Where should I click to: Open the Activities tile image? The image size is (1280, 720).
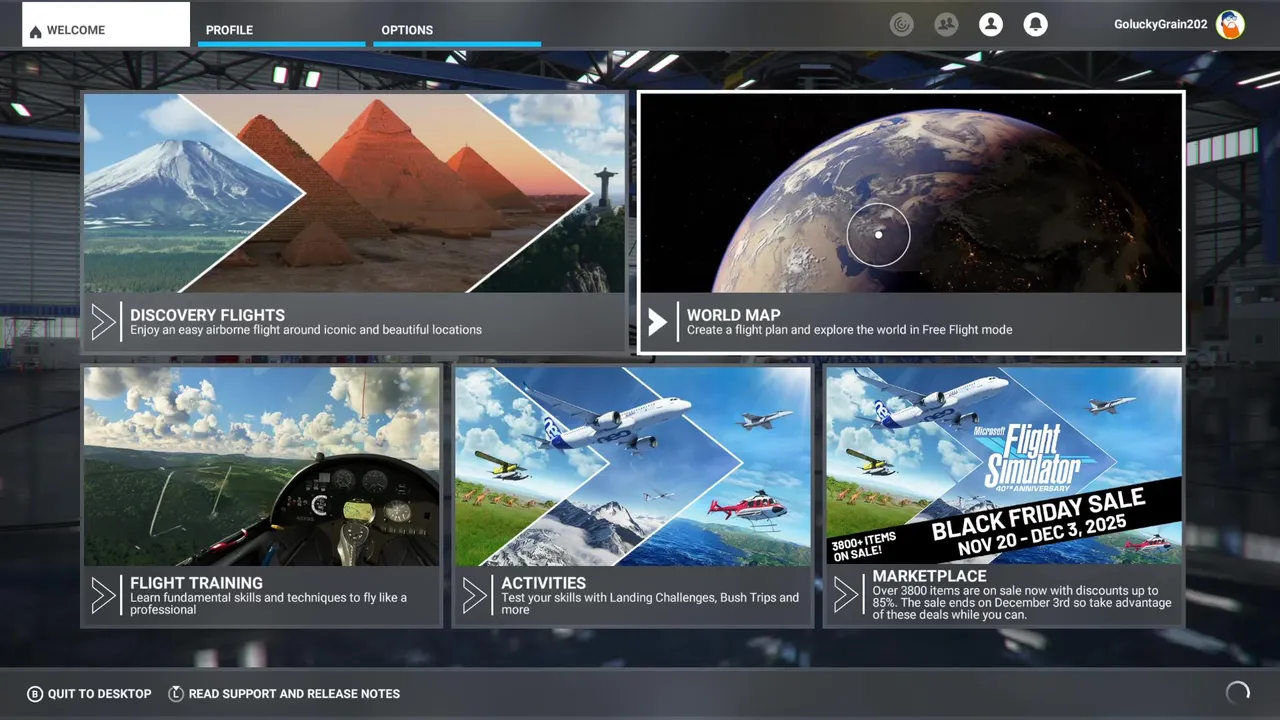pos(633,466)
